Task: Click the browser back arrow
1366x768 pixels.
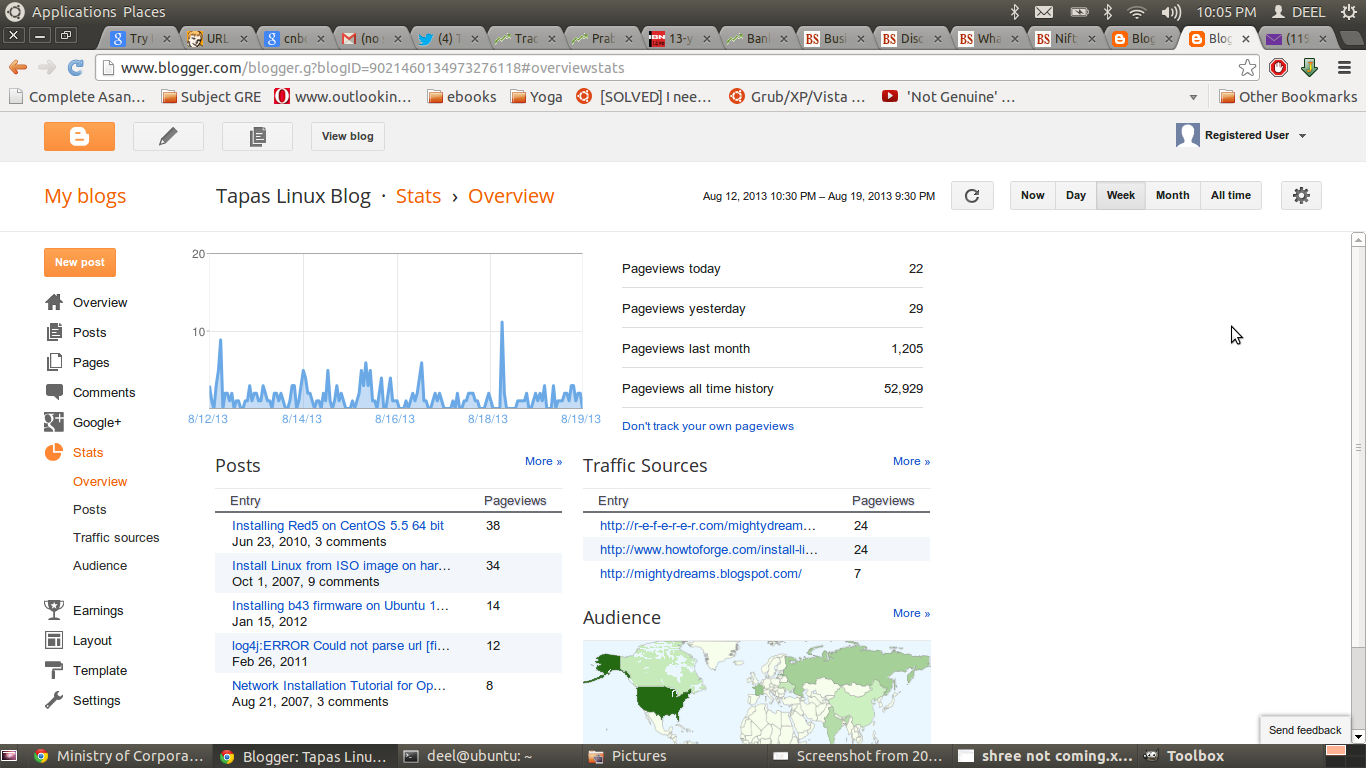Action: [17, 68]
